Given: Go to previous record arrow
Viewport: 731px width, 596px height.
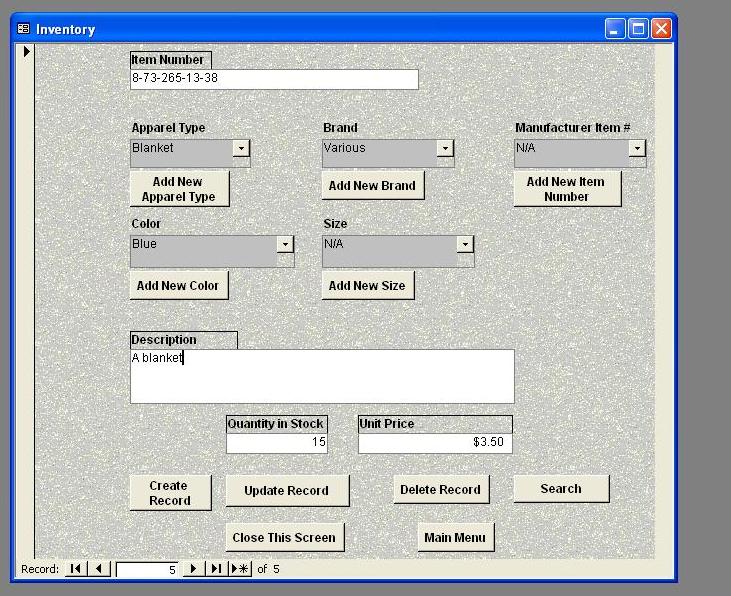Looking at the screenshot, I should pyautogui.click(x=99, y=569).
